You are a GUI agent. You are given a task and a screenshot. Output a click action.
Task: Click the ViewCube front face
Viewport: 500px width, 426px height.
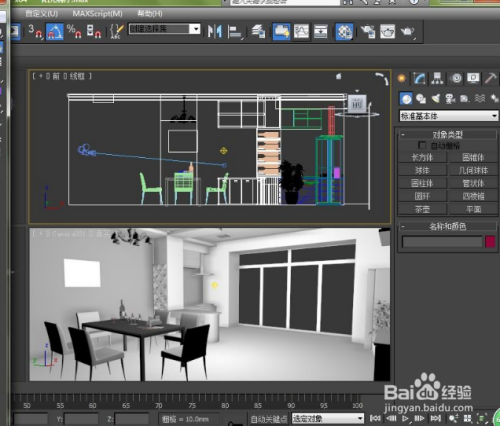357,104
